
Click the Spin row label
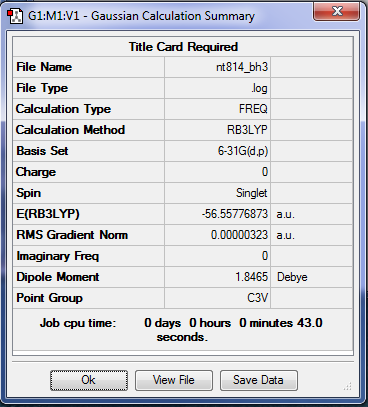point(29,193)
